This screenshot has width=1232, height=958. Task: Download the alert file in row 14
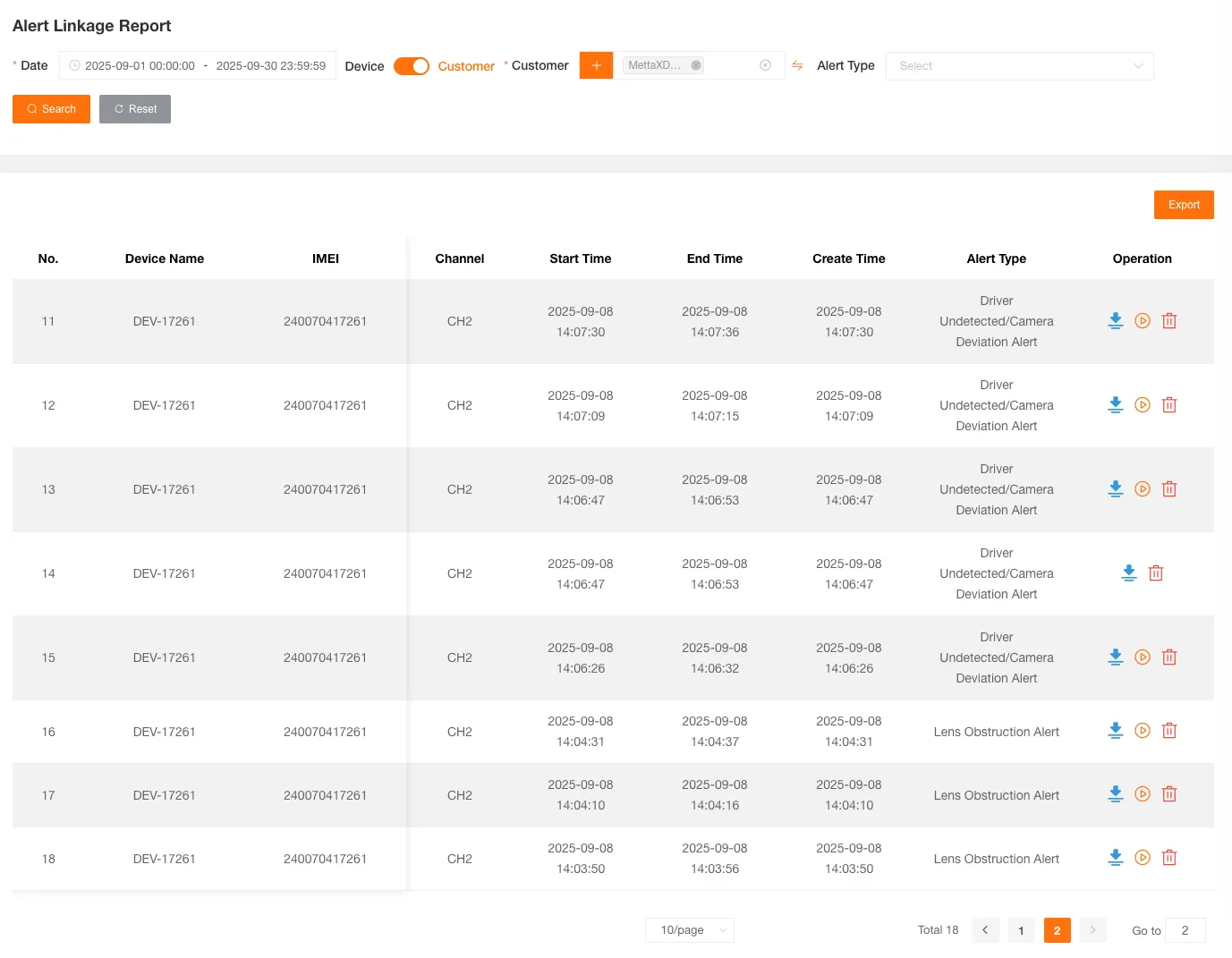(x=1128, y=573)
